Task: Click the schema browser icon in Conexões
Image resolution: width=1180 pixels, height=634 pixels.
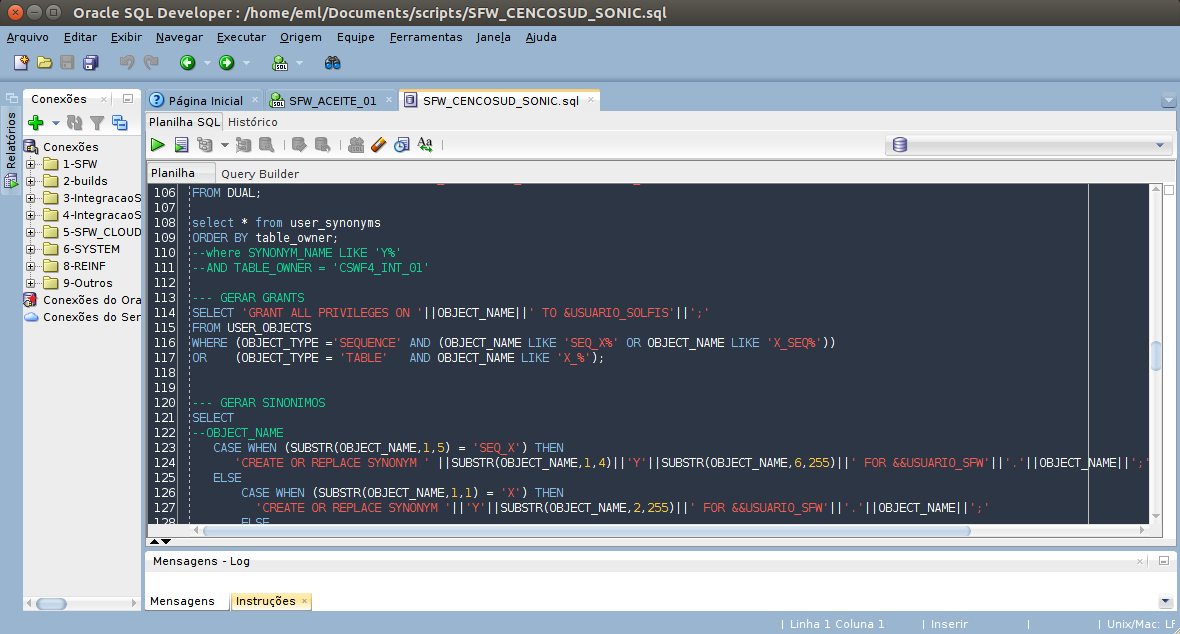Action: coord(120,122)
